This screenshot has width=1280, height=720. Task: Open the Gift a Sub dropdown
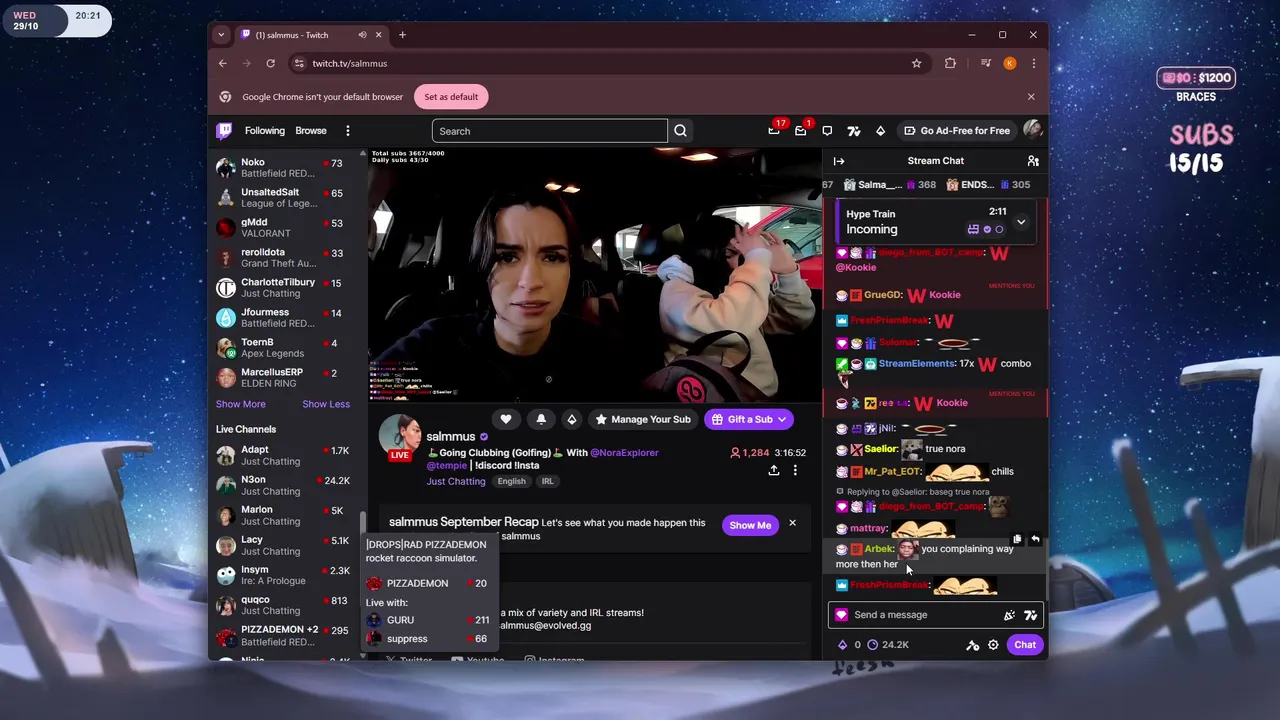point(749,419)
